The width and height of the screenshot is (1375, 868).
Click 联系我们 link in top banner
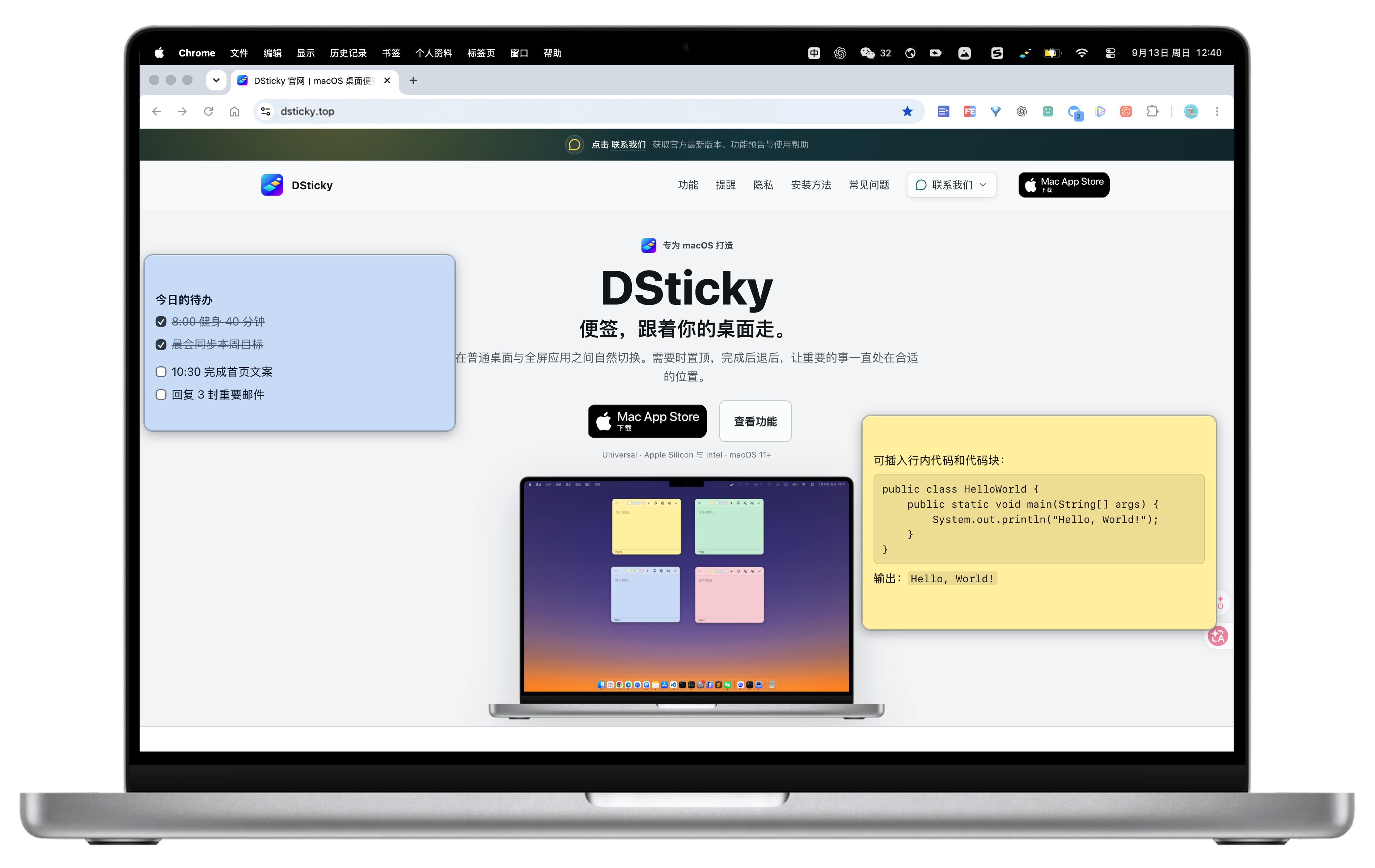[x=628, y=144]
